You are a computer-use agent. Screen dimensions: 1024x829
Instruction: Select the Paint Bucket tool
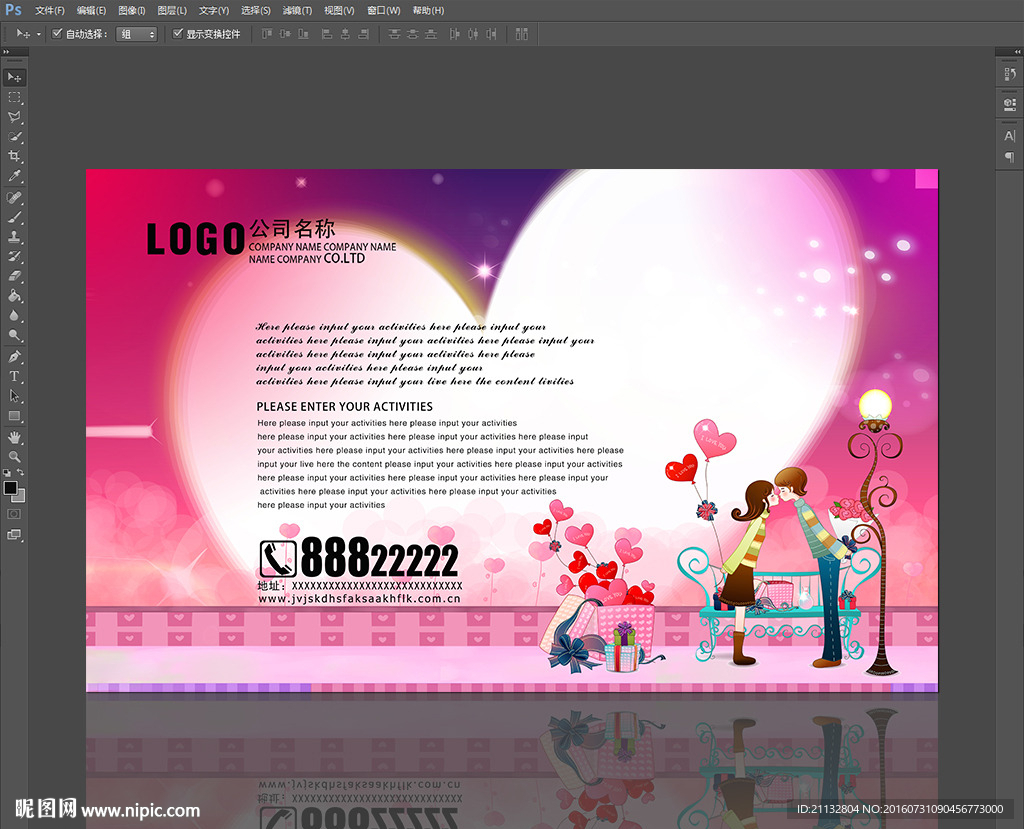coord(14,295)
